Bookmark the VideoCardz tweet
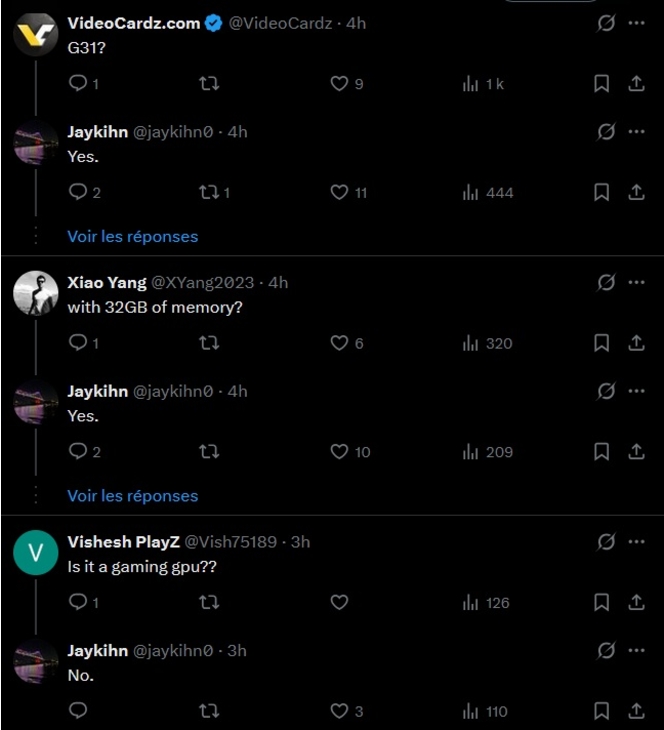This screenshot has width=664, height=730. (601, 84)
